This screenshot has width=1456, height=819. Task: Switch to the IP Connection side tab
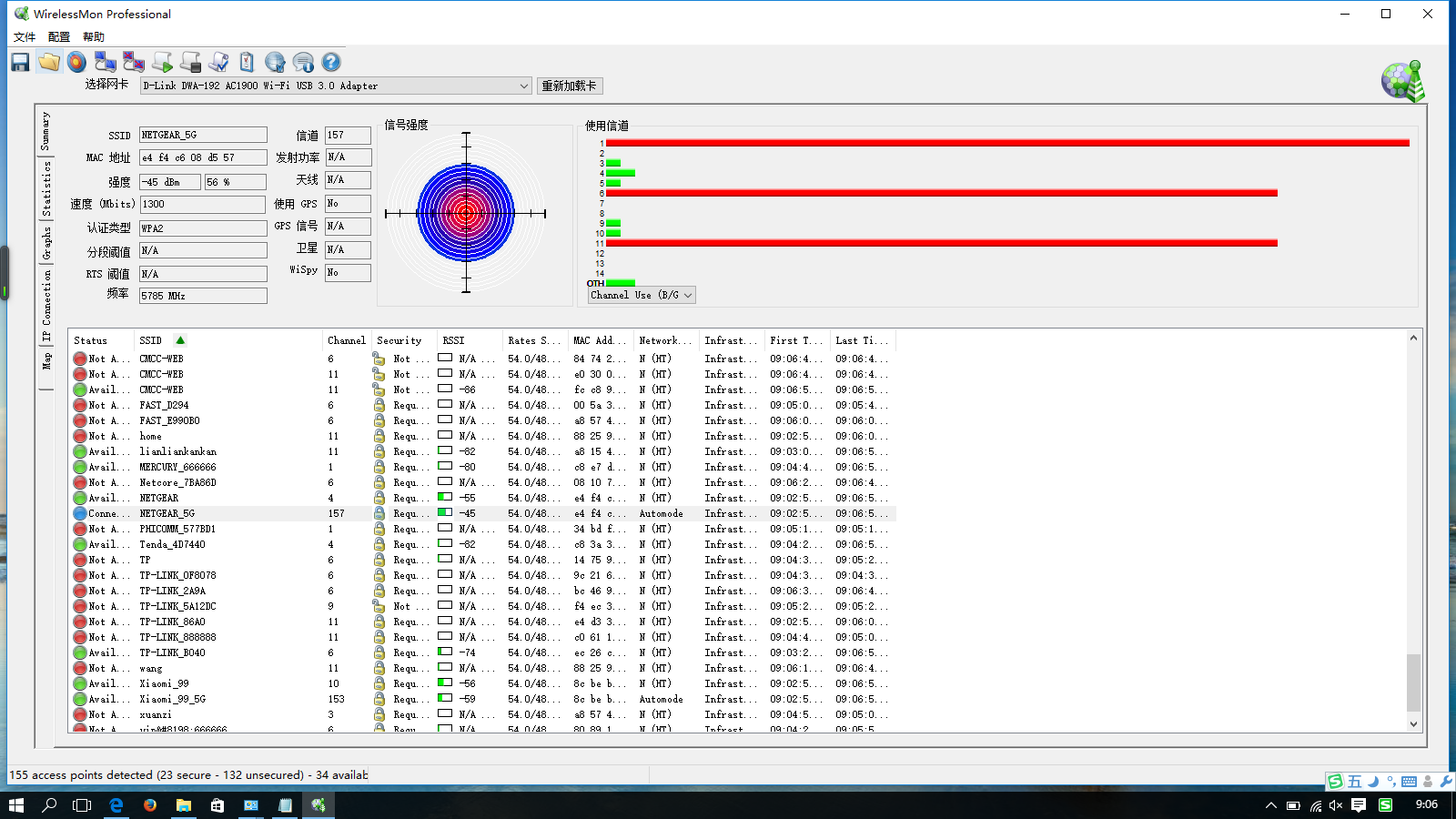tap(45, 305)
